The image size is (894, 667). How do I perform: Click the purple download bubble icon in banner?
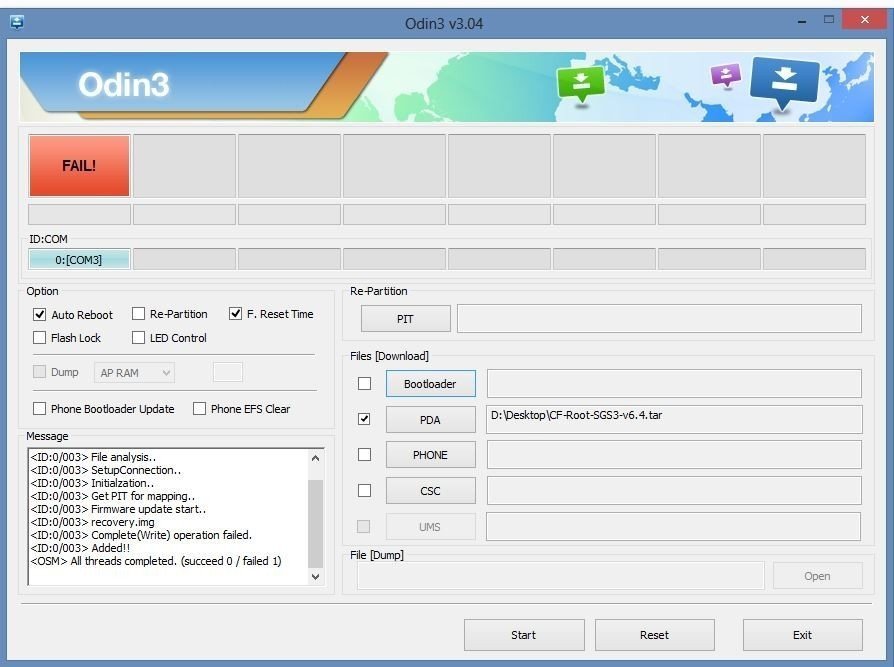tap(725, 75)
